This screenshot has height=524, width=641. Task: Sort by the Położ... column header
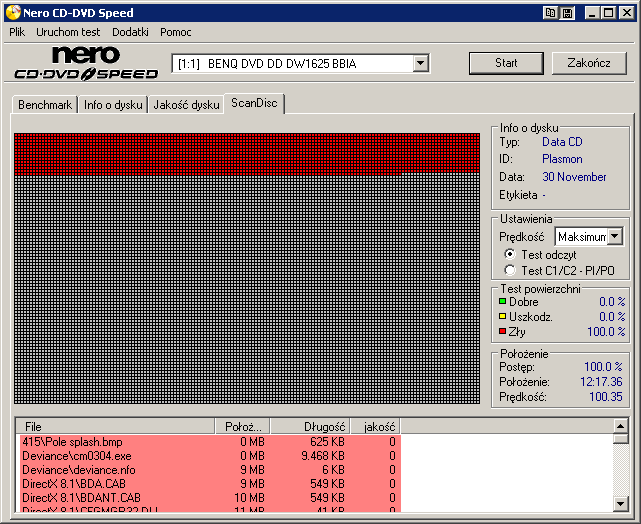point(242,427)
